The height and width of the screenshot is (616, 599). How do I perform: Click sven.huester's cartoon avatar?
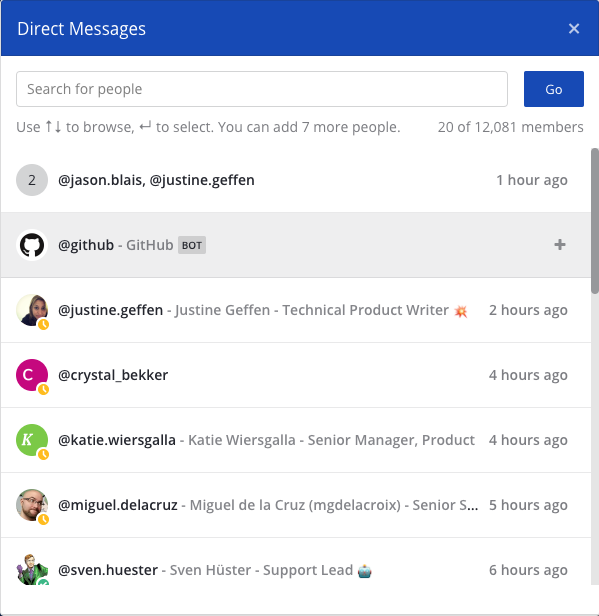coord(32,570)
